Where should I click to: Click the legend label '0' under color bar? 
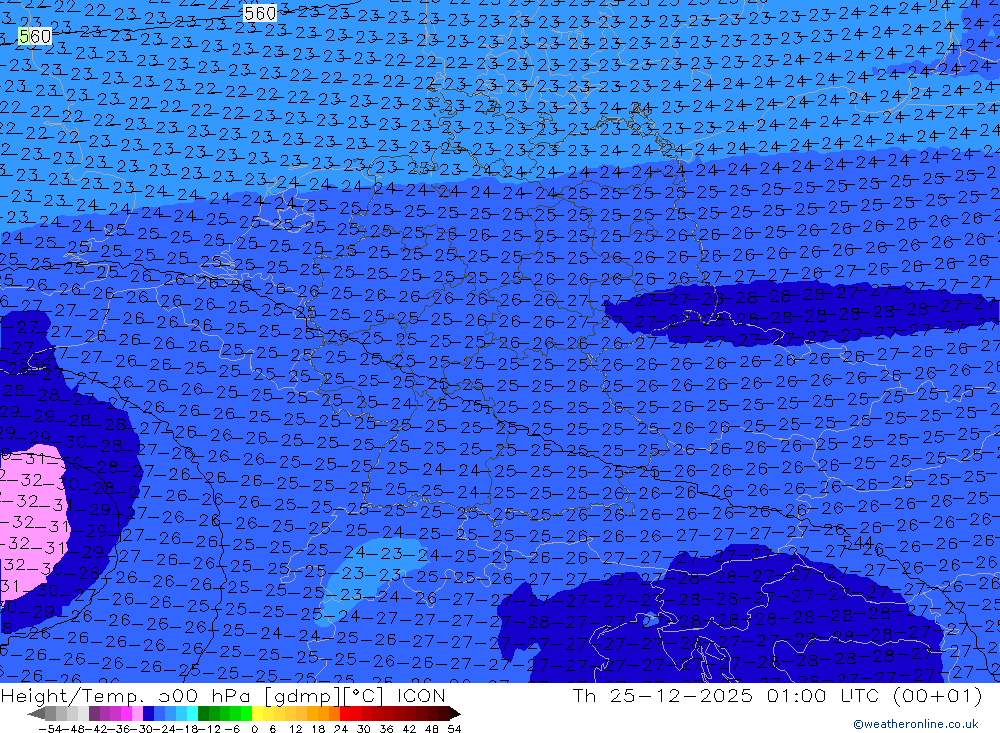[254, 729]
